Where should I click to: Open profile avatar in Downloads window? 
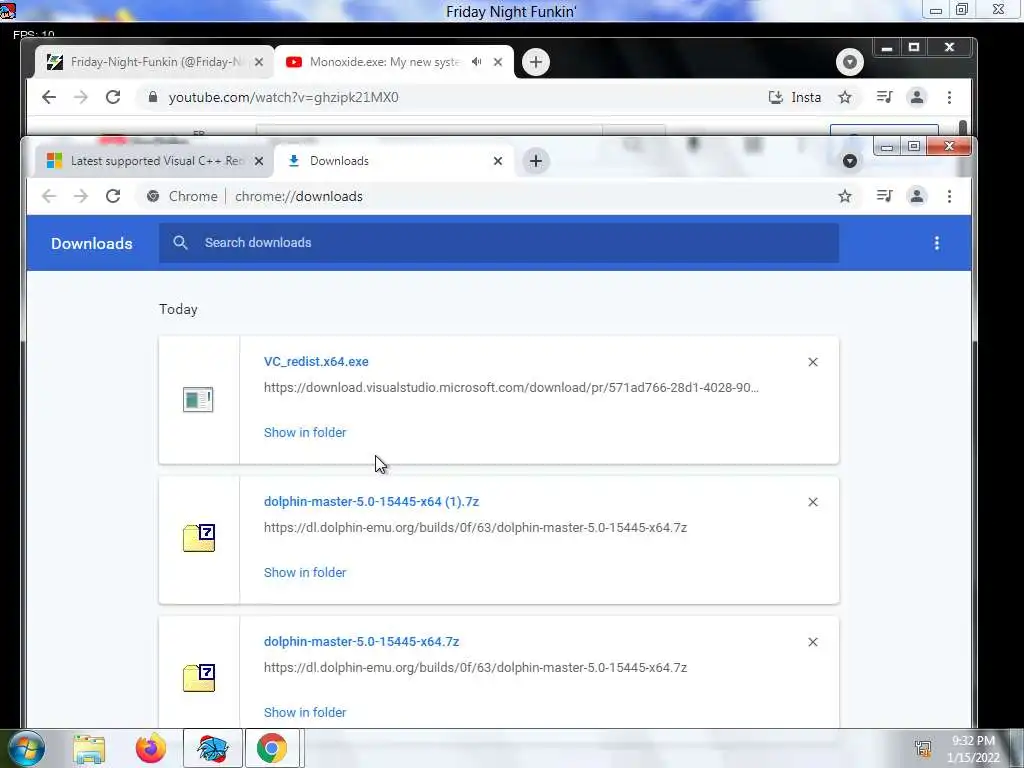pyautogui.click(x=917, y=196)
